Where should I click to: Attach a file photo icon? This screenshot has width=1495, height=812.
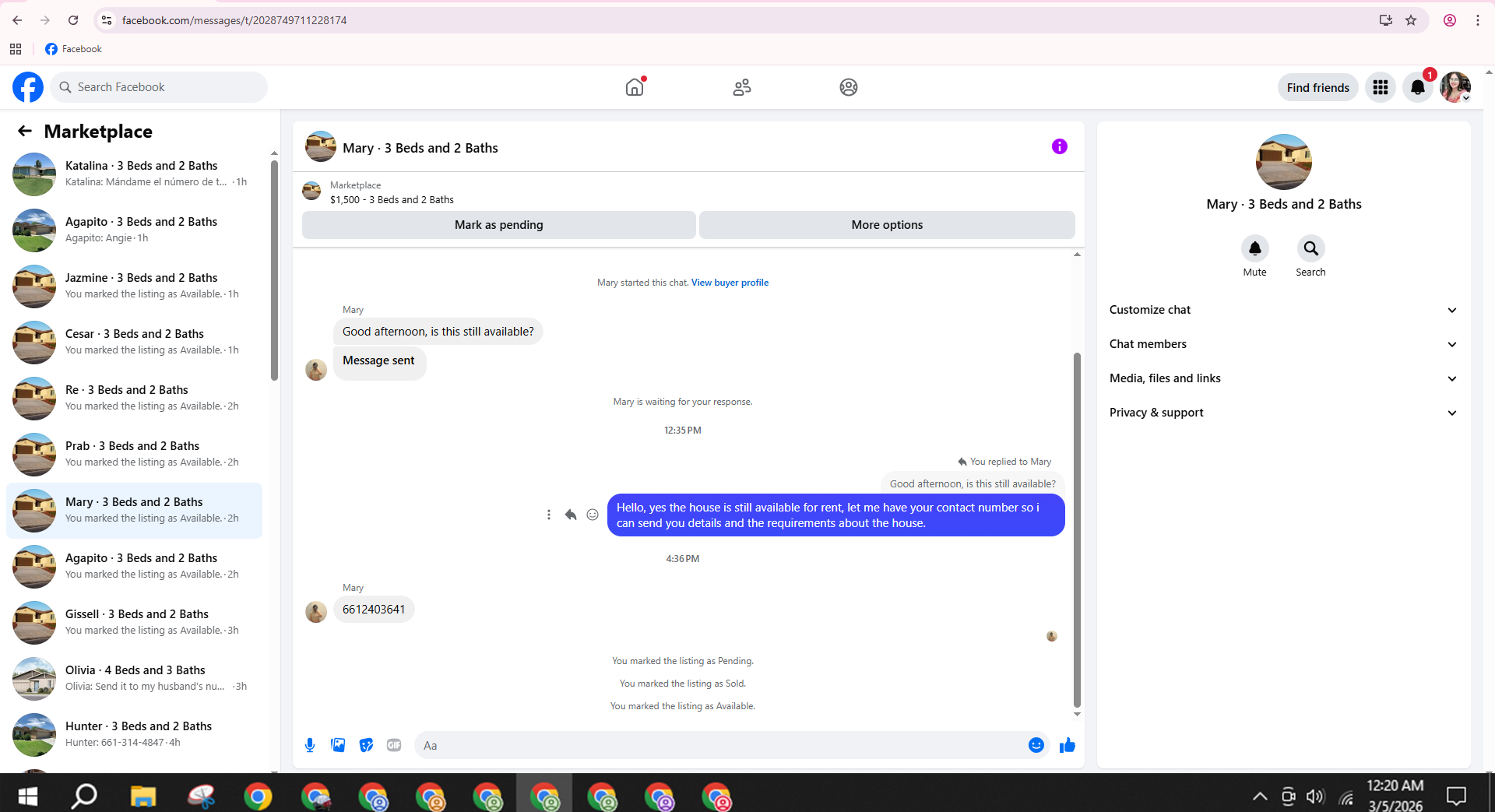[338, 745]
